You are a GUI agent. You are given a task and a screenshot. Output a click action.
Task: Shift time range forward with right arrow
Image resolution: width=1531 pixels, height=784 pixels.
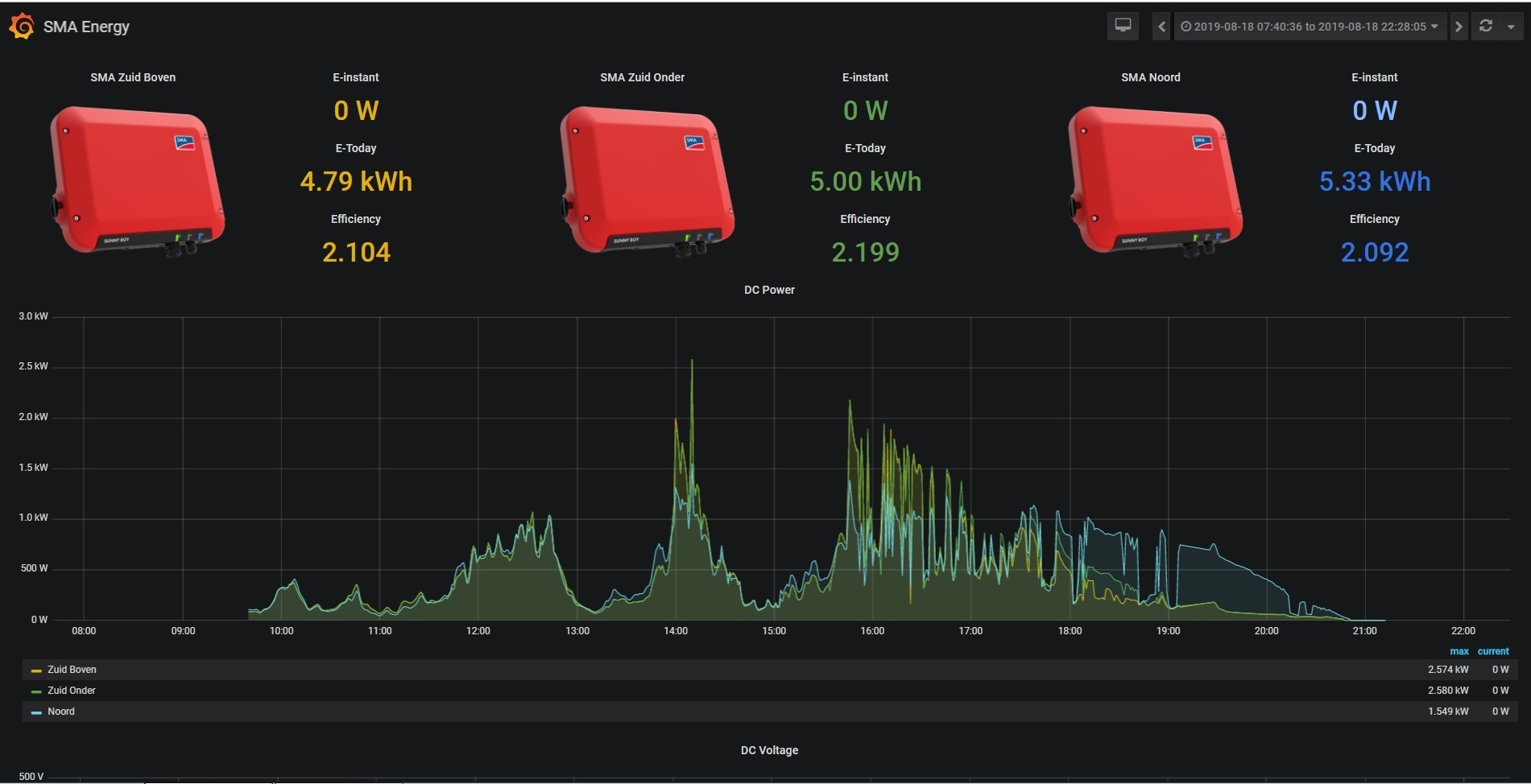[1459, 27]
